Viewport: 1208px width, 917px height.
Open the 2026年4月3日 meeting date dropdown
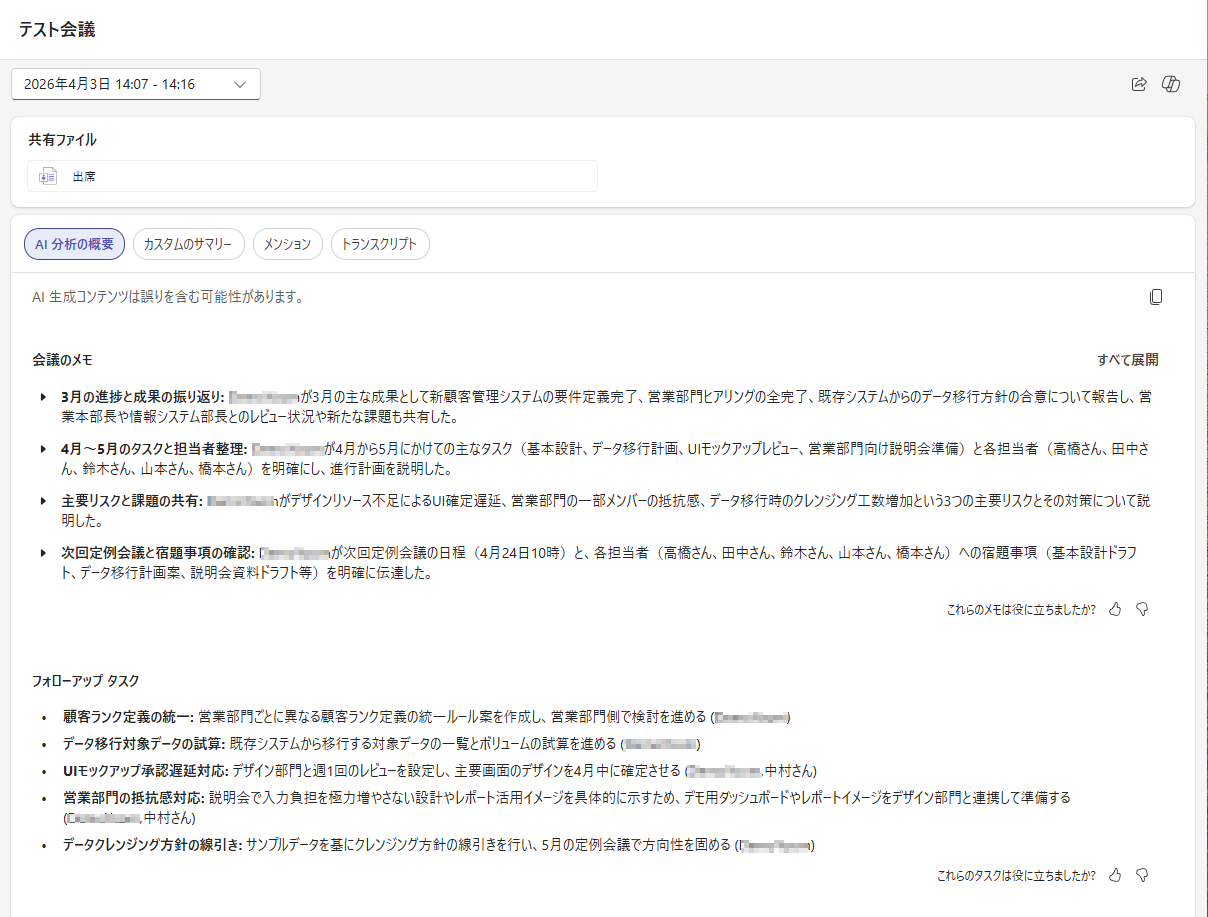click(x=136, y=85)
